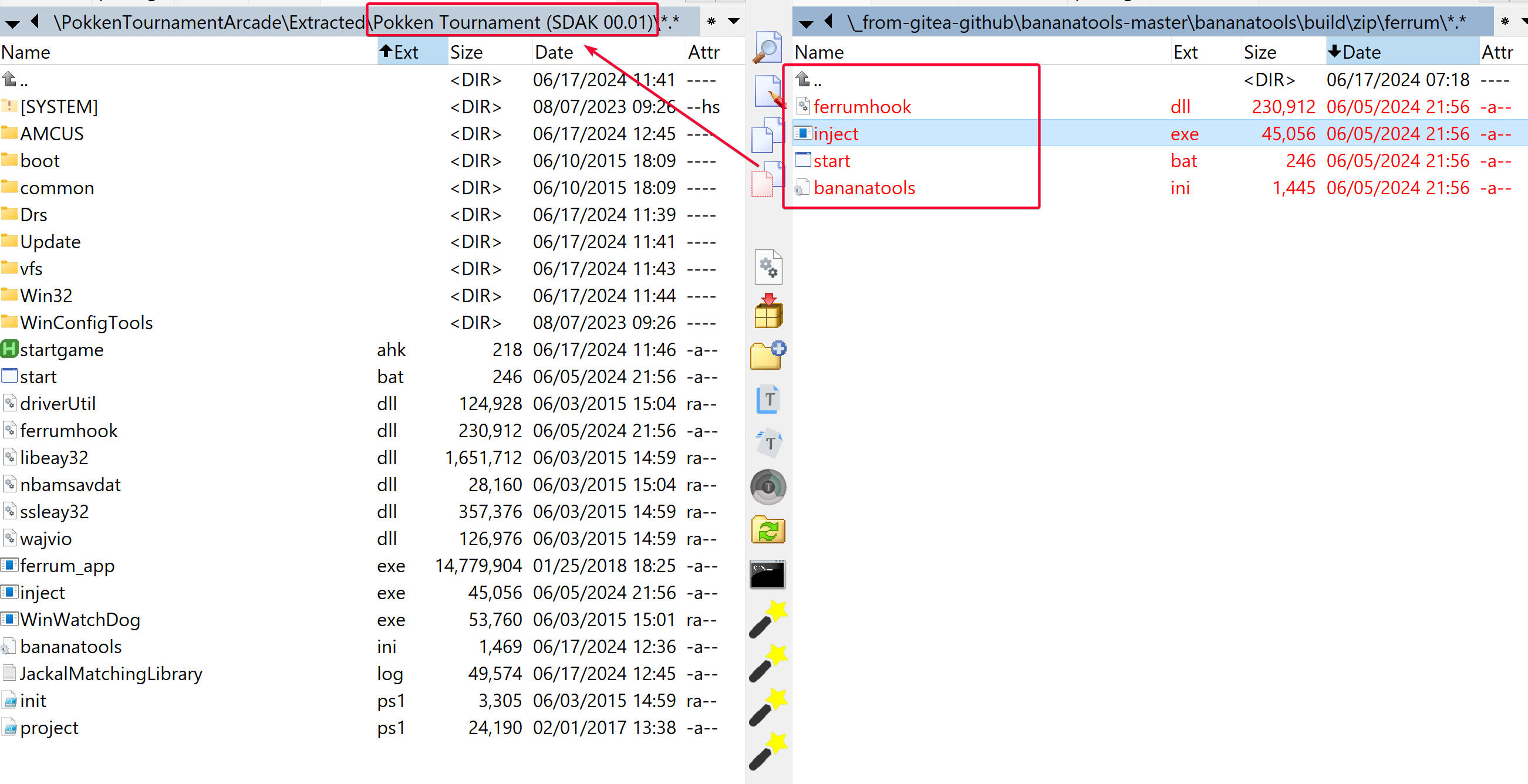Screen dimensions: 1528x784
Task: Click the blue document T icon
Action: [769, 399]
